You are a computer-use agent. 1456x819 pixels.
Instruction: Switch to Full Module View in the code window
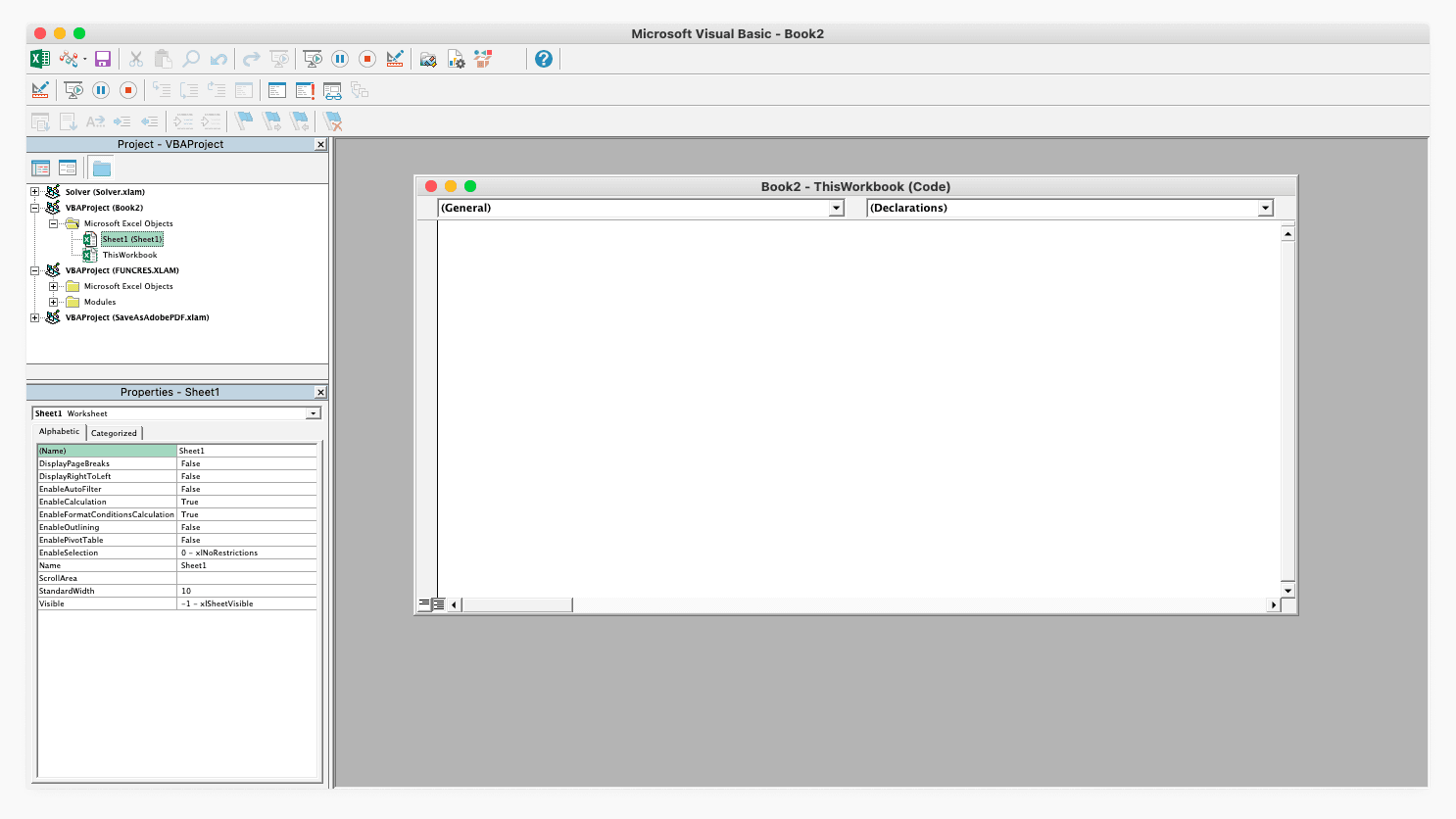(439, 604)
